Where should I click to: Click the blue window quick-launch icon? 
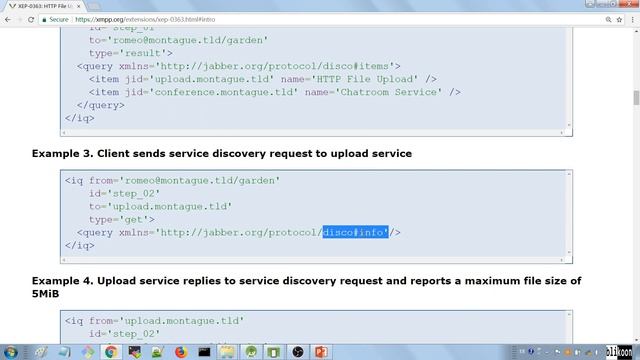tap(64, 352)
